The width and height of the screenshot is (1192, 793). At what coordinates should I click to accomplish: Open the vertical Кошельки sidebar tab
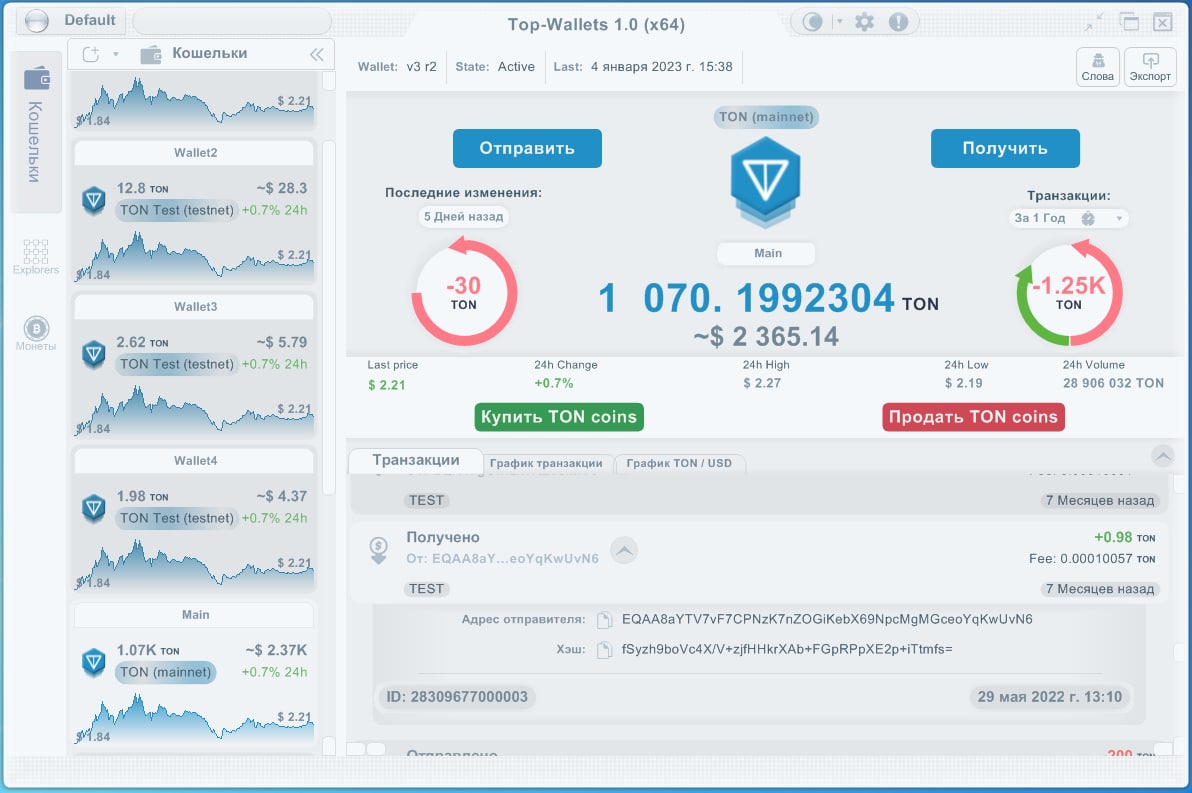tap(36, 133)
